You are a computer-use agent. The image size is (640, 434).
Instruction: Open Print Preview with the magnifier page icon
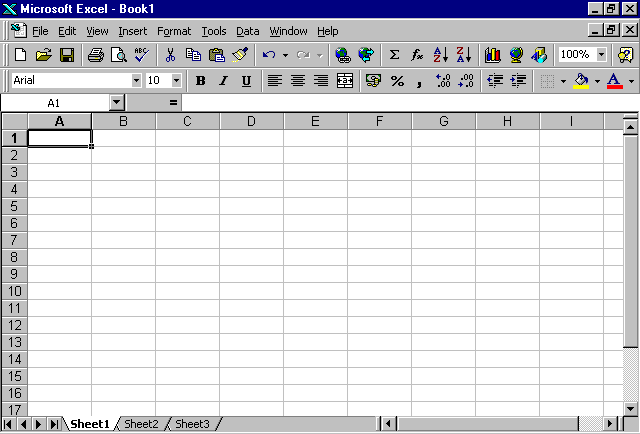119,54
